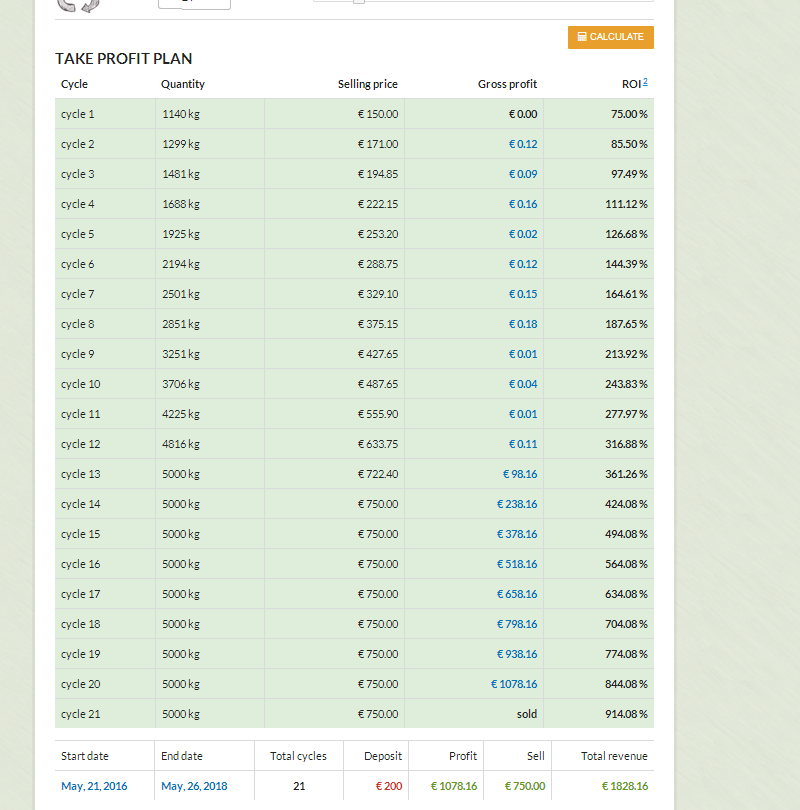Click the '144.39 %' ROI value
The height and width of the screenshot is (810, 800).
point(626,264)
